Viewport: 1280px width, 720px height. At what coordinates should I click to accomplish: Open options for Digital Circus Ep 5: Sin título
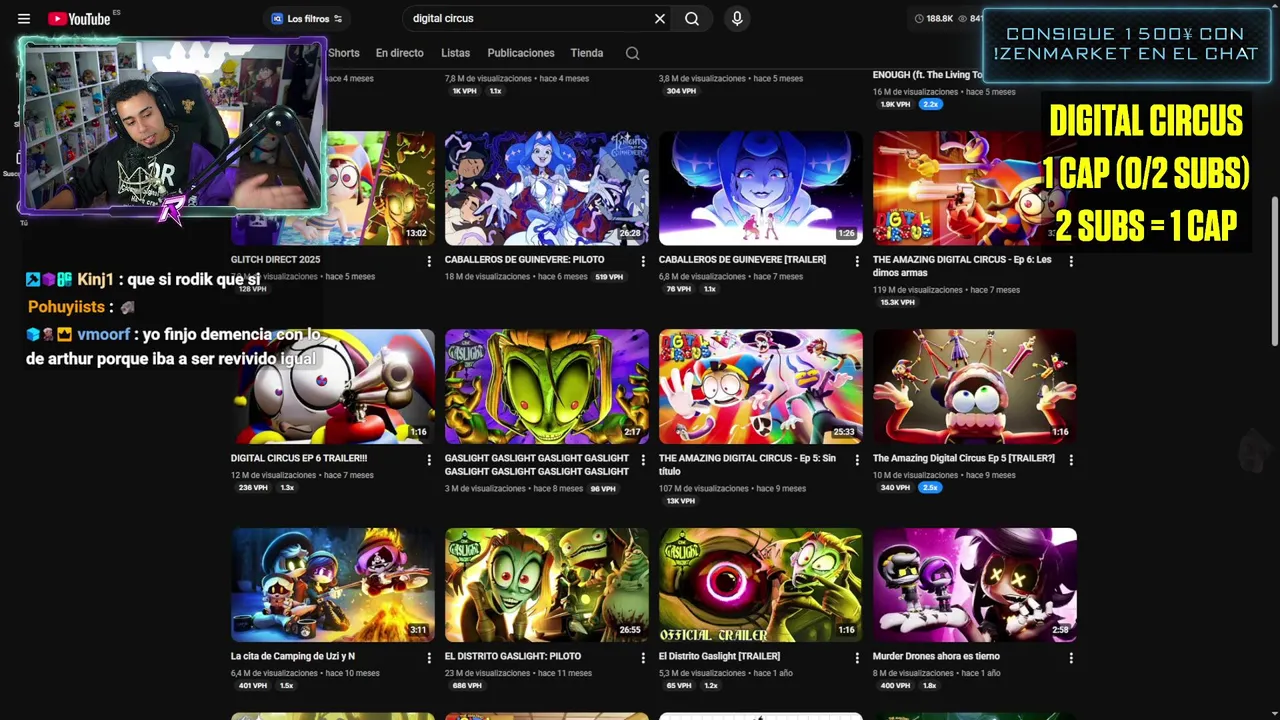click(857, 460)
